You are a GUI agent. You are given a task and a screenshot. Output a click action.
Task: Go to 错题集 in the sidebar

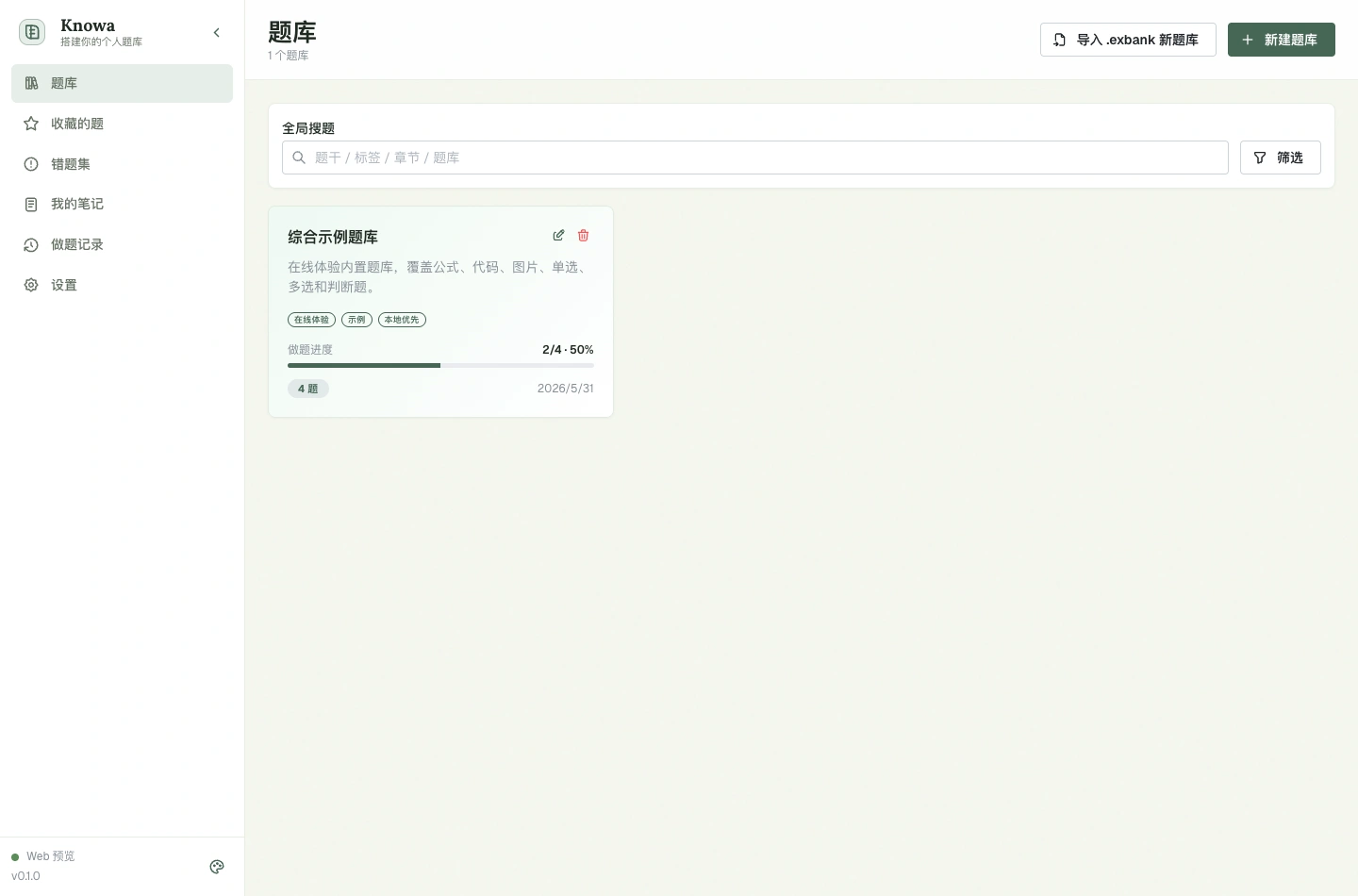click(122, 164)
